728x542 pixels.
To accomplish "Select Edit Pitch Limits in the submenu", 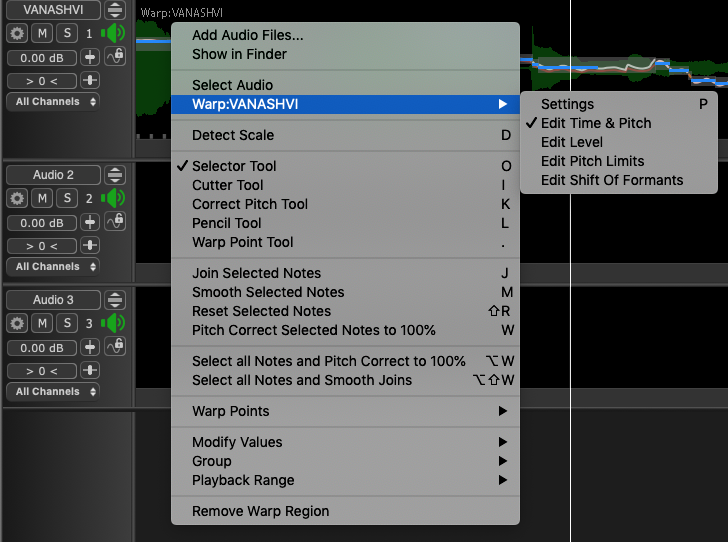I will [x=592, y=161].
